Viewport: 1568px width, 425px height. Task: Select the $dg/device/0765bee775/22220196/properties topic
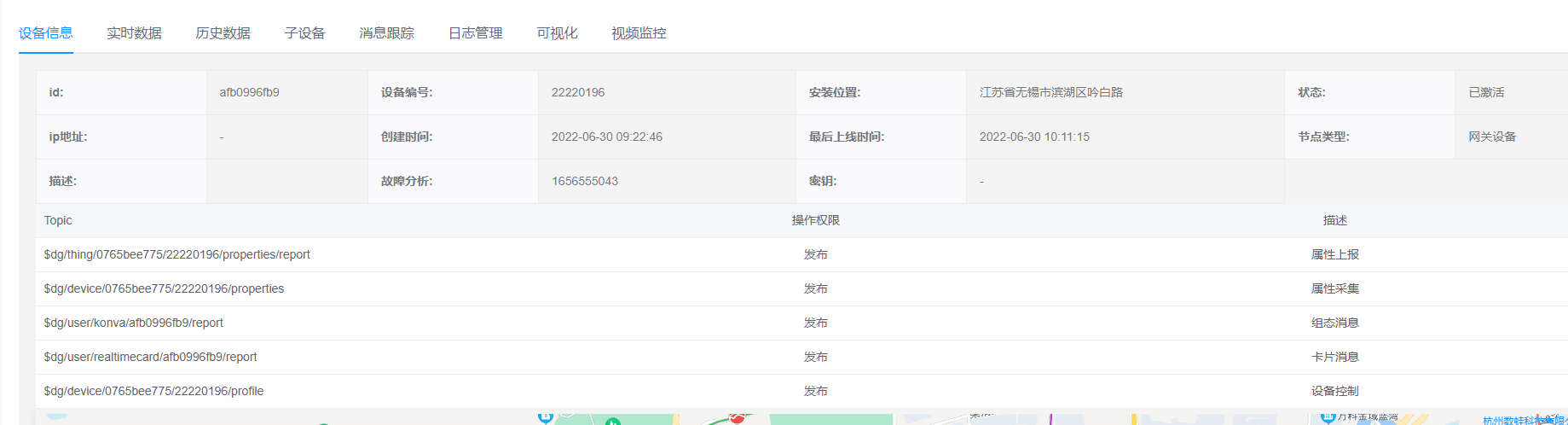coord(164,288)
